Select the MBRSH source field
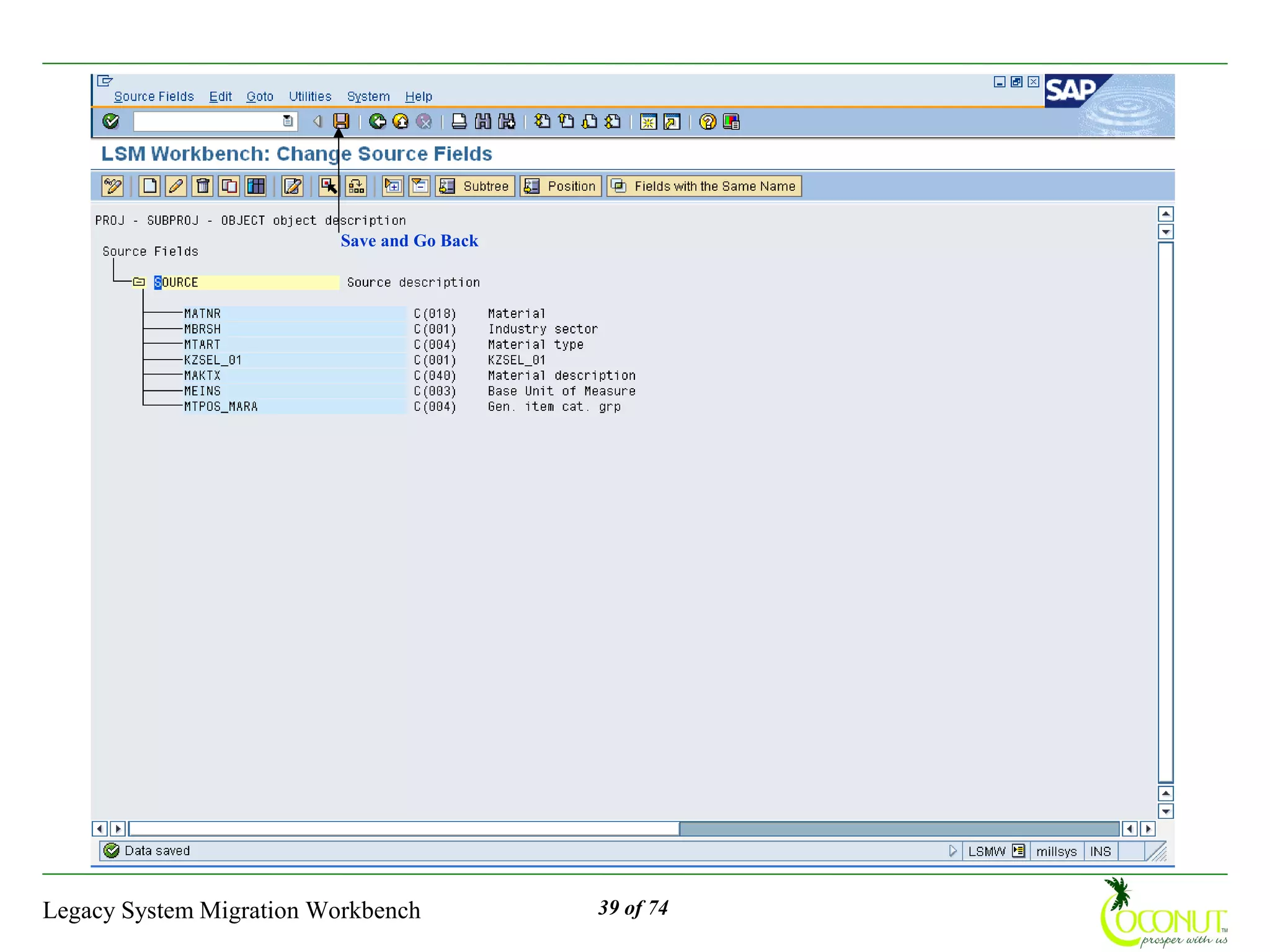 295,329
